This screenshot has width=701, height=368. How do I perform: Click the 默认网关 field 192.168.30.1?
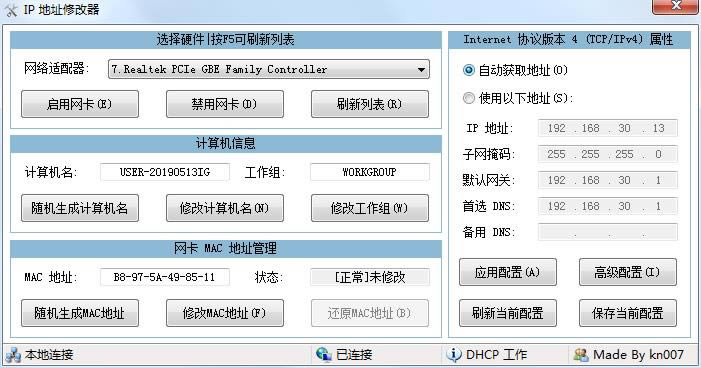[x=608, y=180]
